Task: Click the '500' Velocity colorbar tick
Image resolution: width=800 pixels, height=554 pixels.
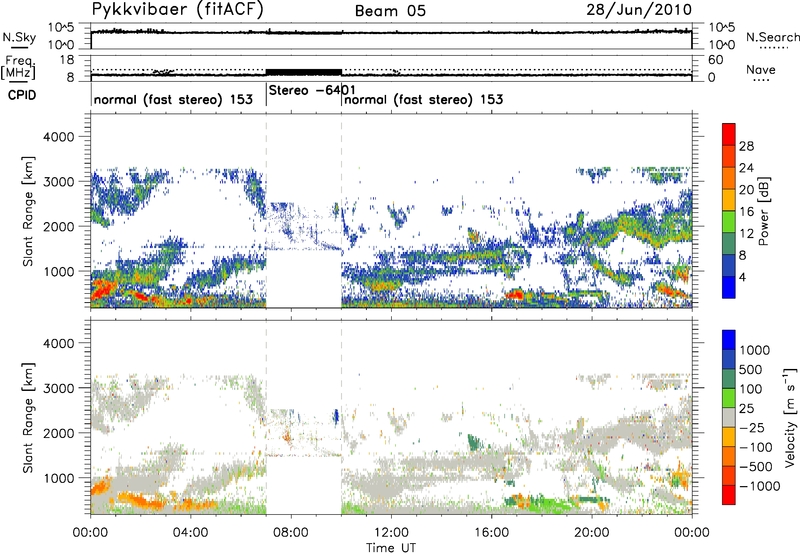Action: tap(751, 369)
